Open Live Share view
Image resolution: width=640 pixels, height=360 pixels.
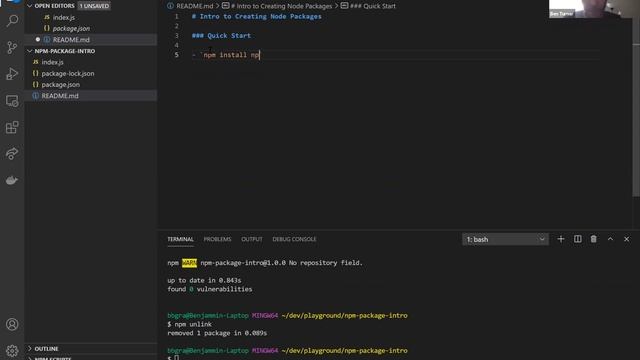pos(12,154)
